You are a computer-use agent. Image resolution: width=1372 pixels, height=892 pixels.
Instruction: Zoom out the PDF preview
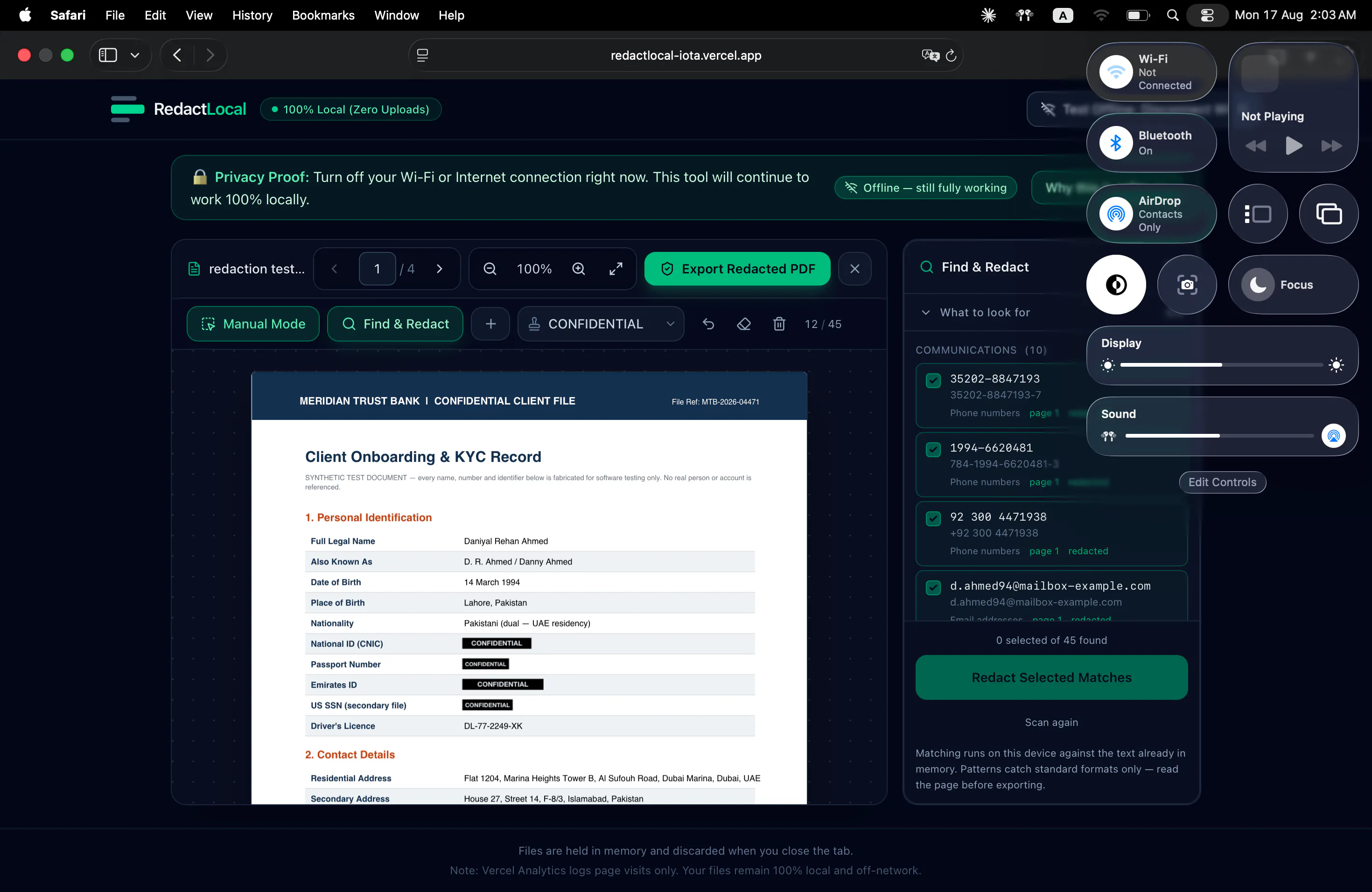pyautogui.click(x=490, y=269)
